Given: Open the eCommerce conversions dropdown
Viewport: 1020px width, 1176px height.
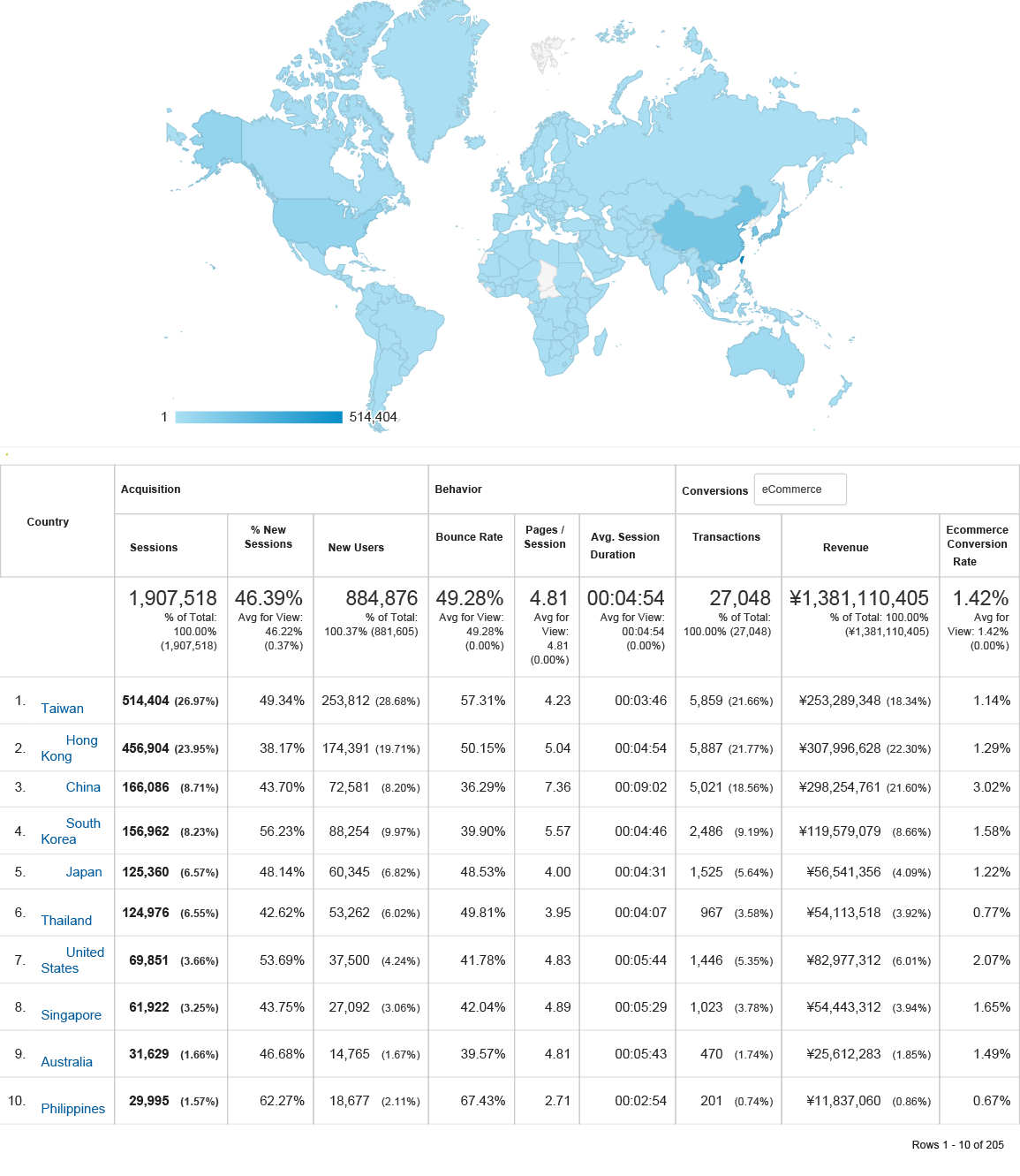Looking at the screenshot, I should (x=800, y=489).
